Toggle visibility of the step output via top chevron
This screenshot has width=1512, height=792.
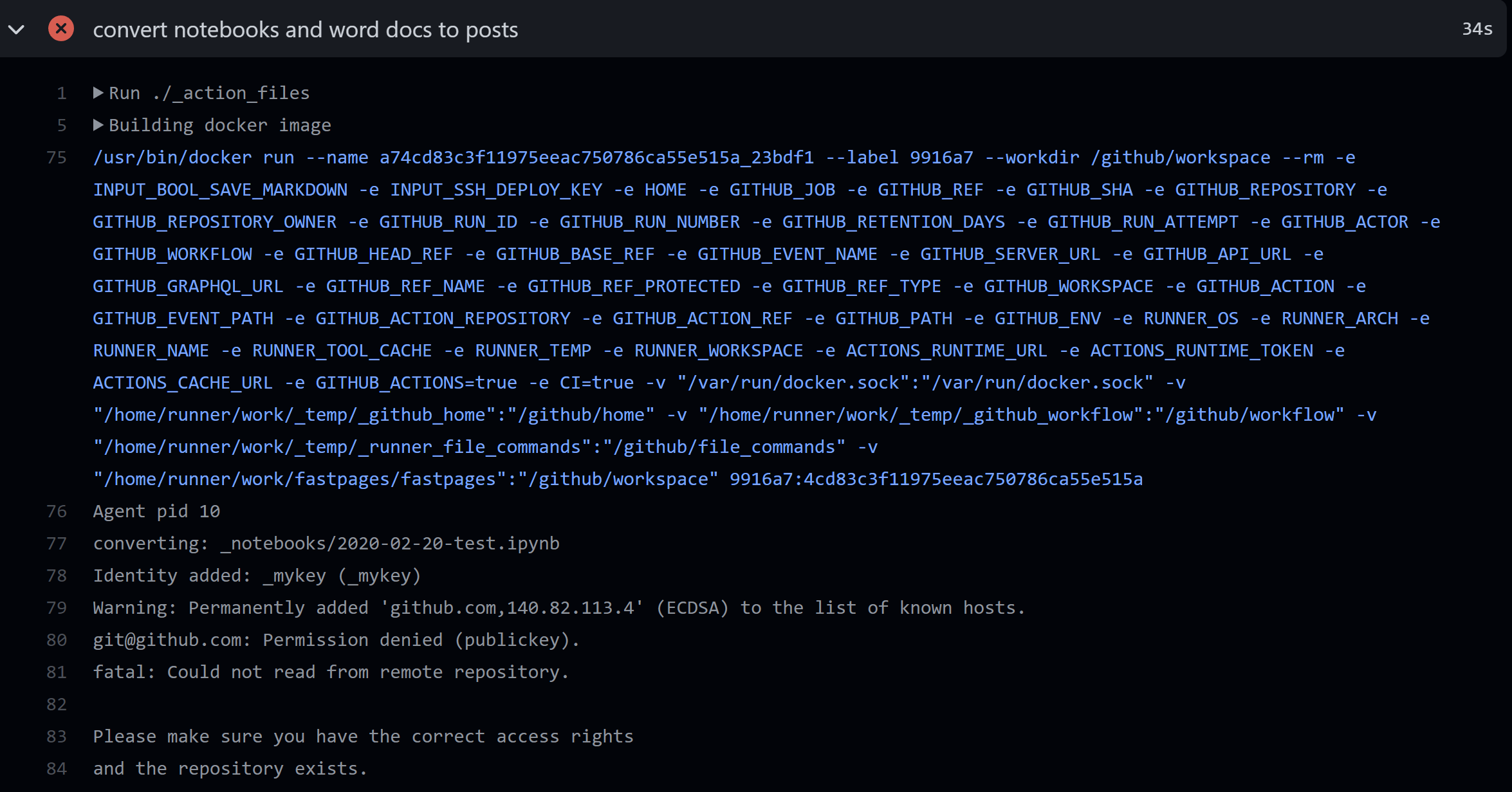[17, 29]
